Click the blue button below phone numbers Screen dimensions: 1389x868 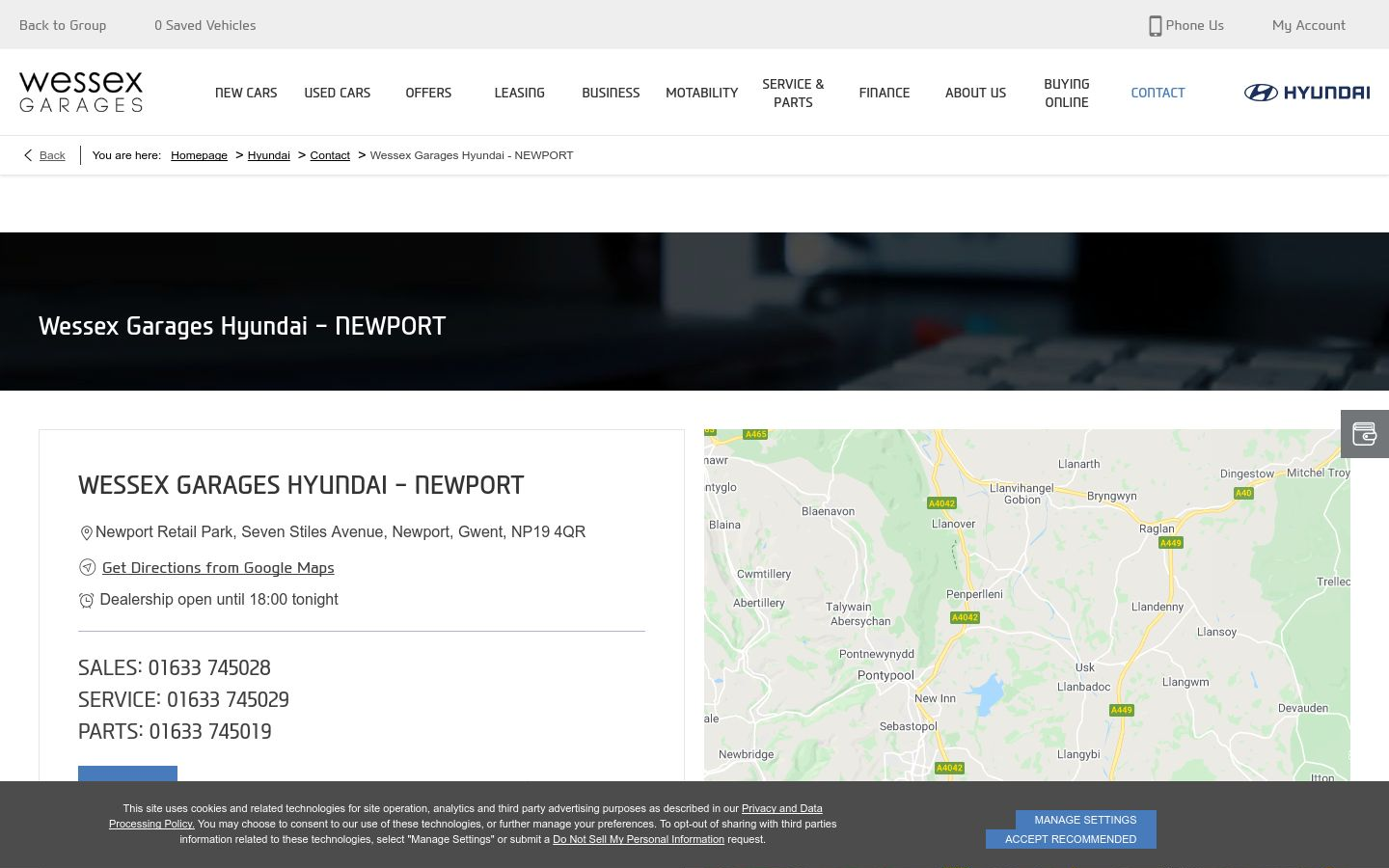(x=127, y=773)
